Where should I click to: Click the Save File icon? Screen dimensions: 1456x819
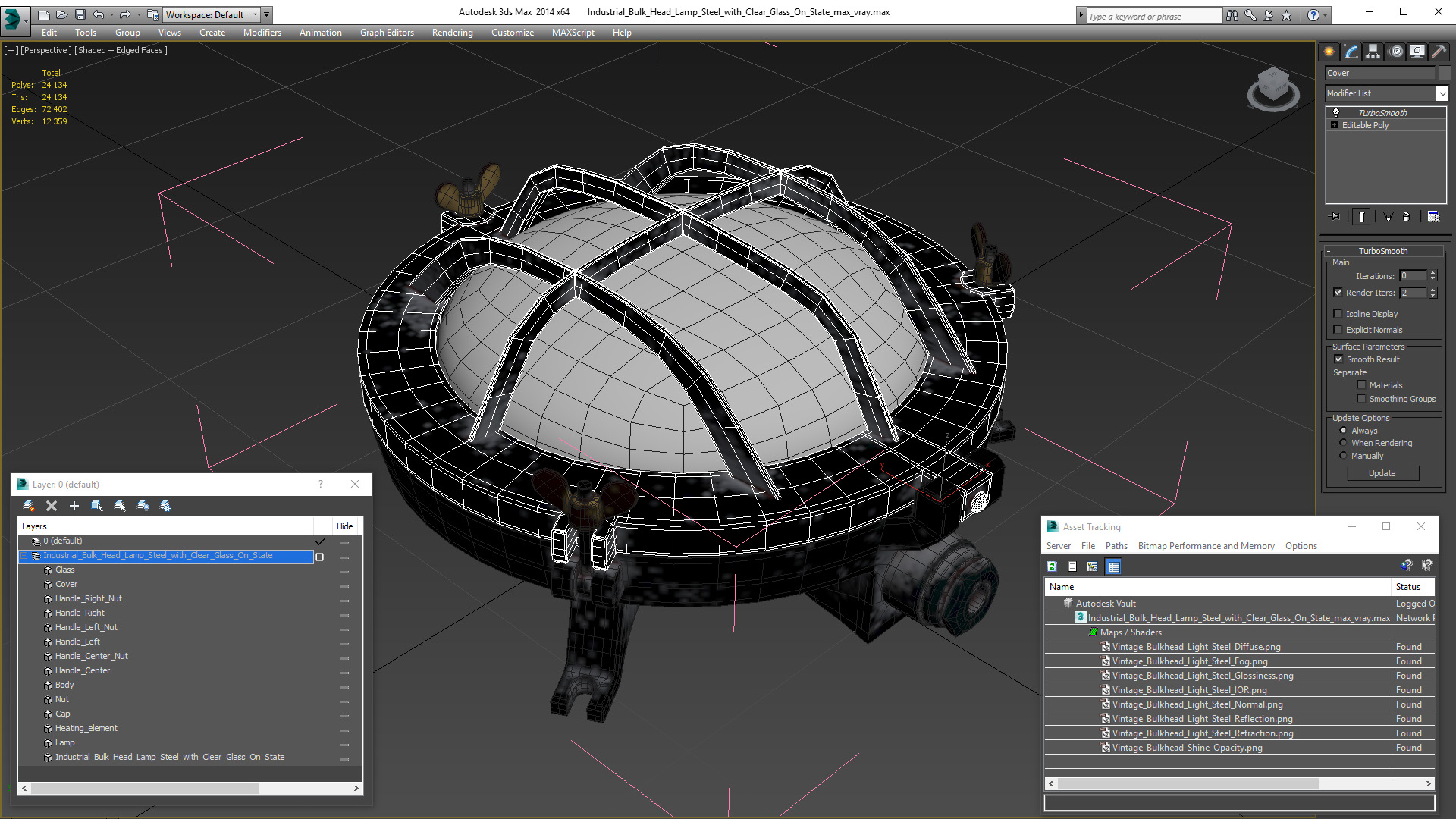coord(80,14)
